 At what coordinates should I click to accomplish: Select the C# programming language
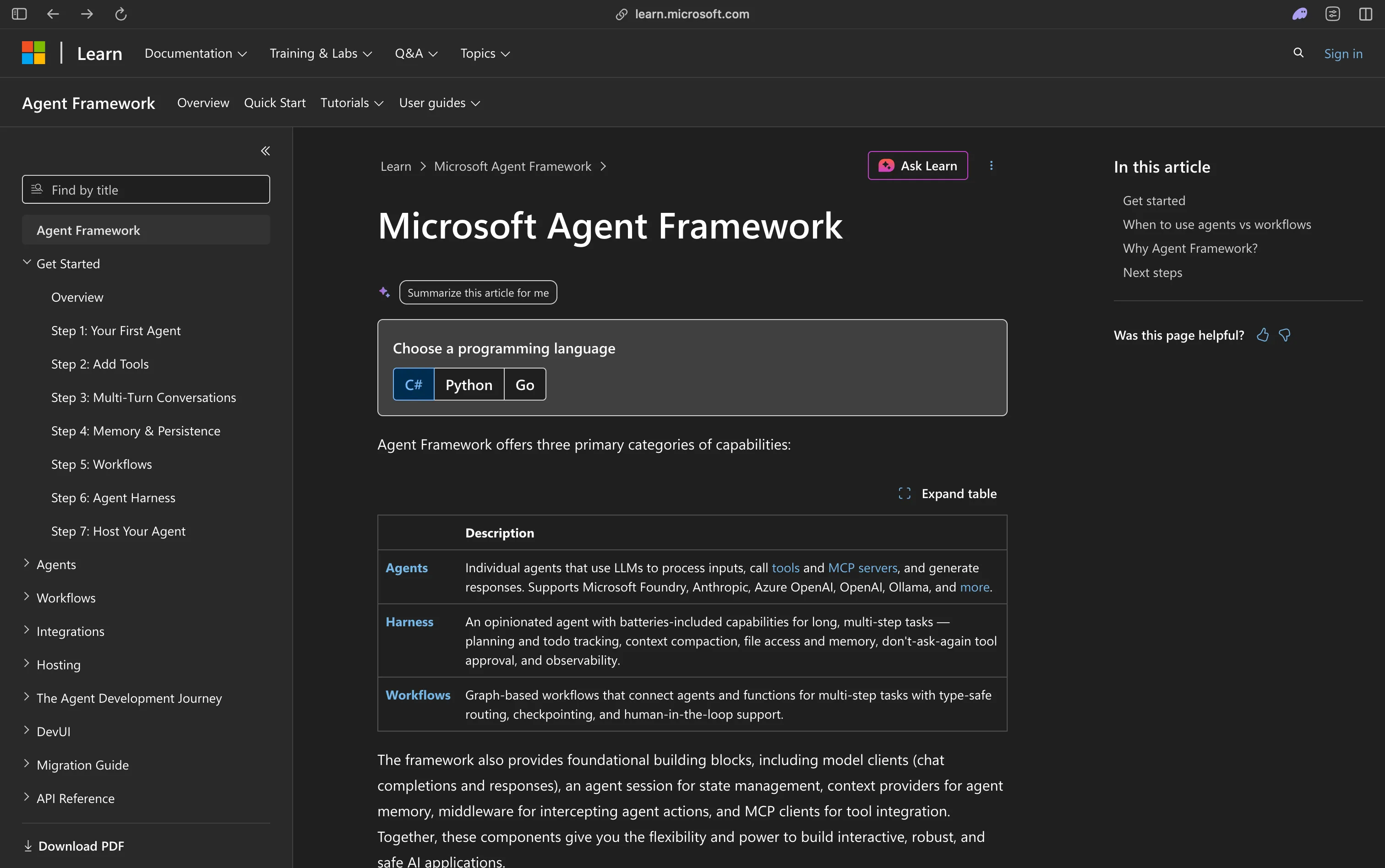[414, 384]
